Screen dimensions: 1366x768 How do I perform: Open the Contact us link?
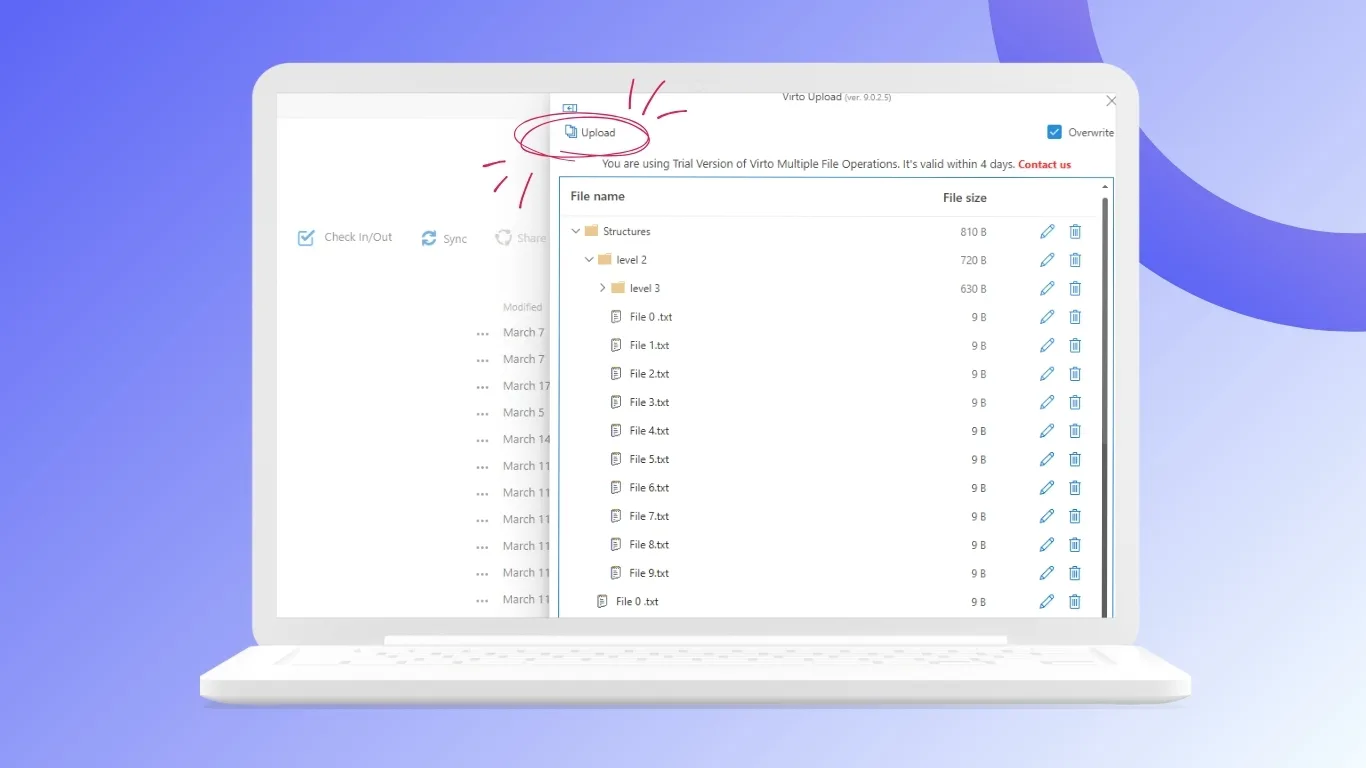(x=1044, y=164)
